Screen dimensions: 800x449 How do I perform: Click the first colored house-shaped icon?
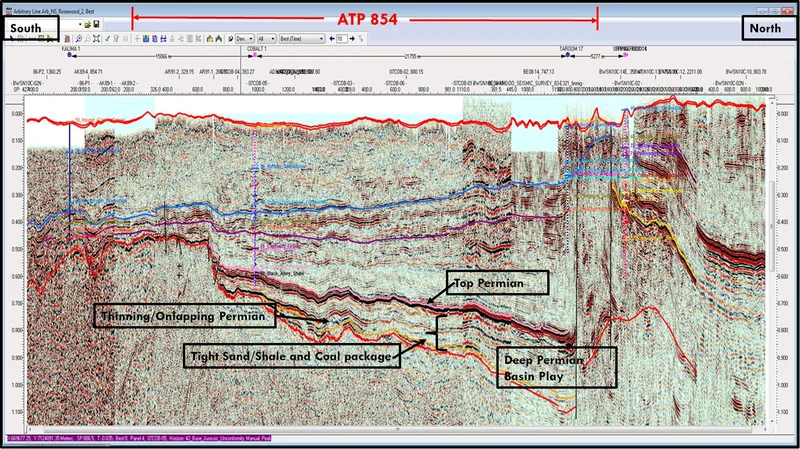pyautogui.click(x=210, y=39)
